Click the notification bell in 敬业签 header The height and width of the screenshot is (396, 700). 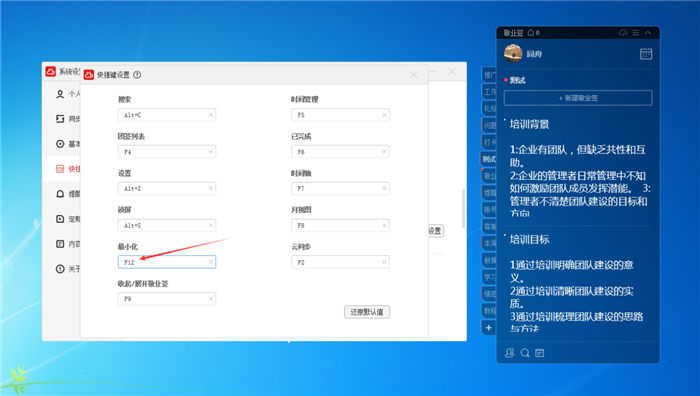(531, 33)
